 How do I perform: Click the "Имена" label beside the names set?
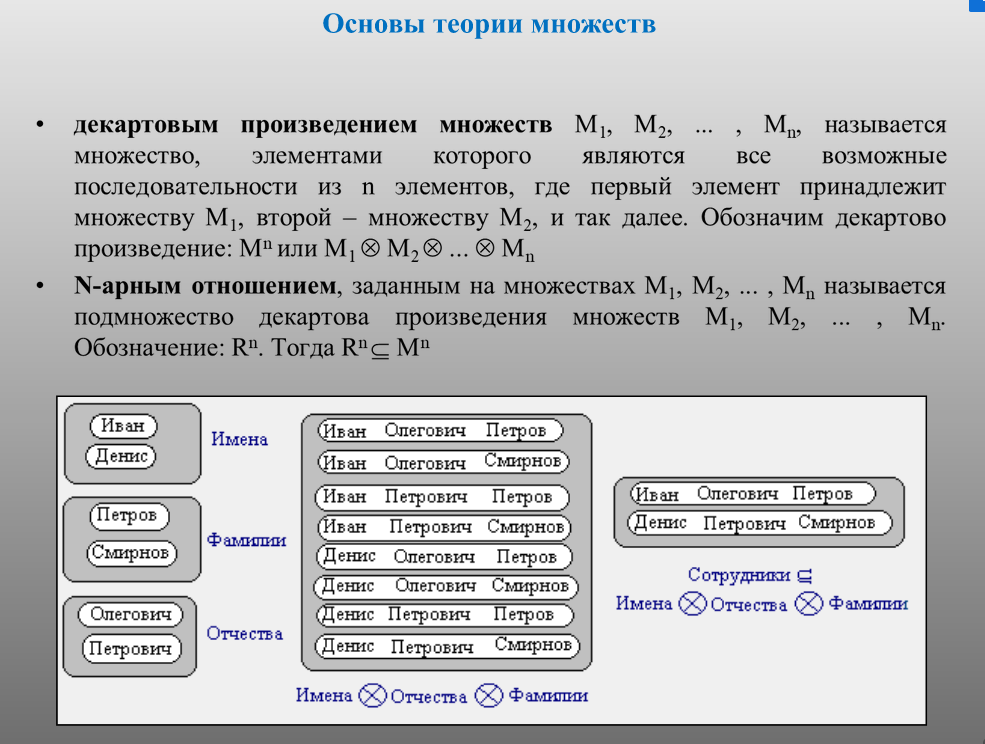239,439
